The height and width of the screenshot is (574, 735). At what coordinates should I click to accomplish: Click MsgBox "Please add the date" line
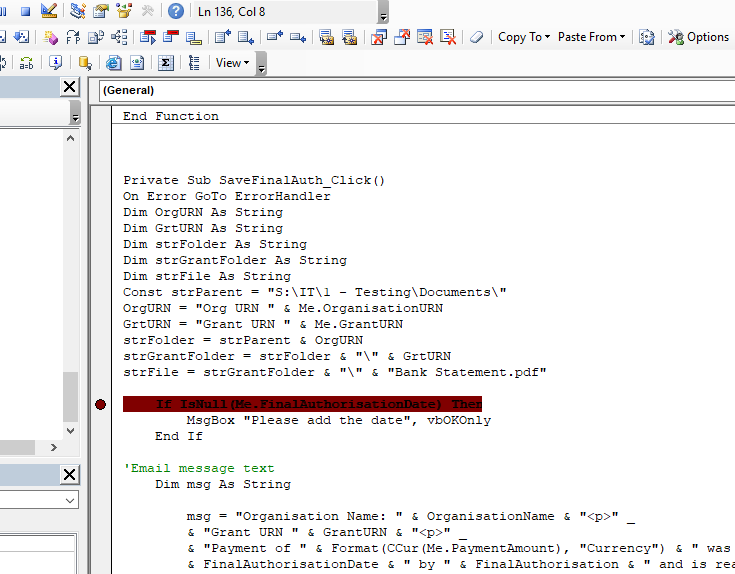(x=338, y=420)
